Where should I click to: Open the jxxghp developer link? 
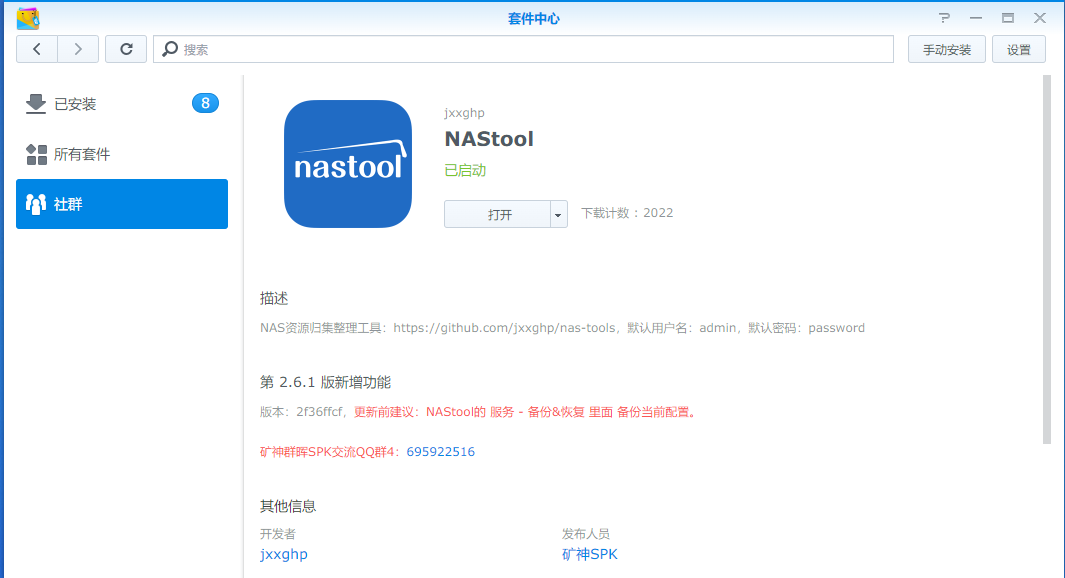(284, 554)
